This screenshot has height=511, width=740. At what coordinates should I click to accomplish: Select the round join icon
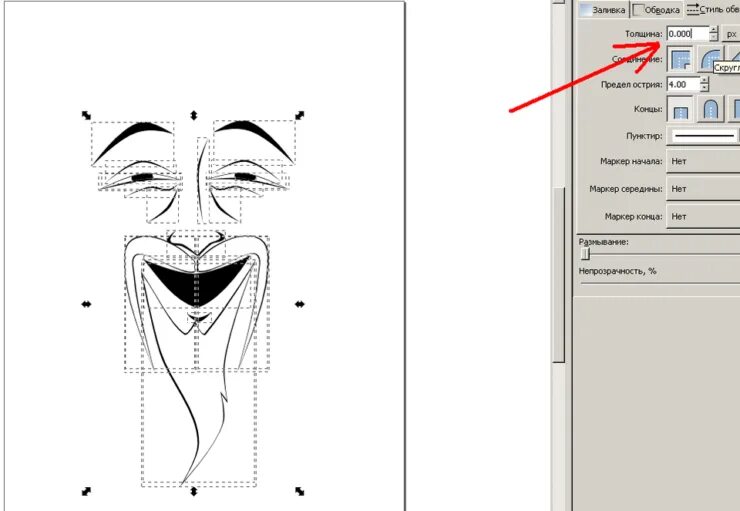[x=710, y=59]
